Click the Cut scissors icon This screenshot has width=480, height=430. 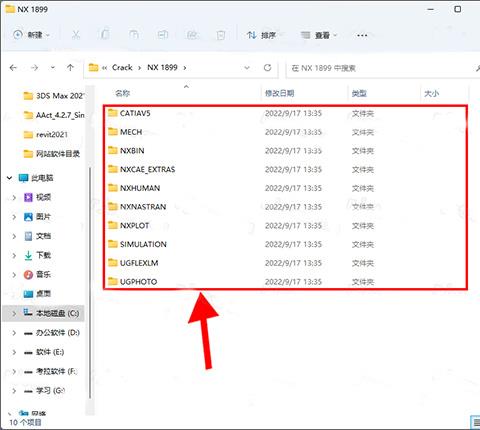pos(76,35)
